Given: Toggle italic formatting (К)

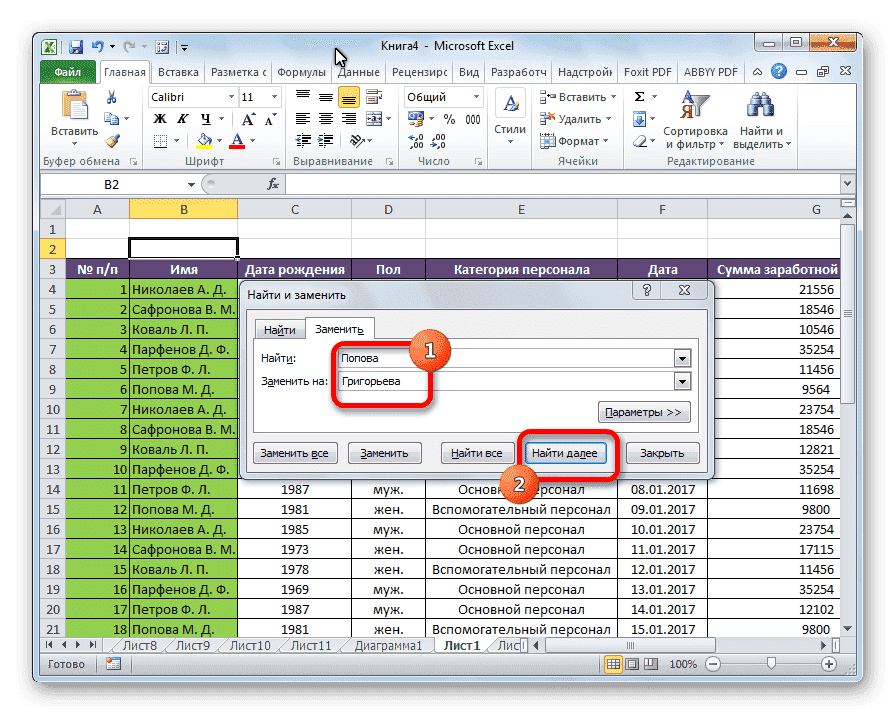Looking at the screenshot, I should tap(182, 118).
